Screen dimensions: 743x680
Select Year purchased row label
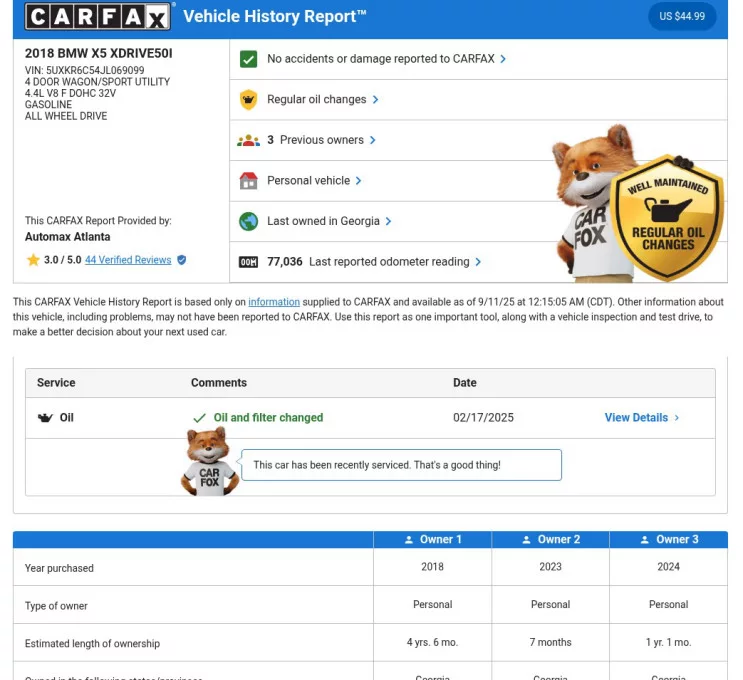59,568
